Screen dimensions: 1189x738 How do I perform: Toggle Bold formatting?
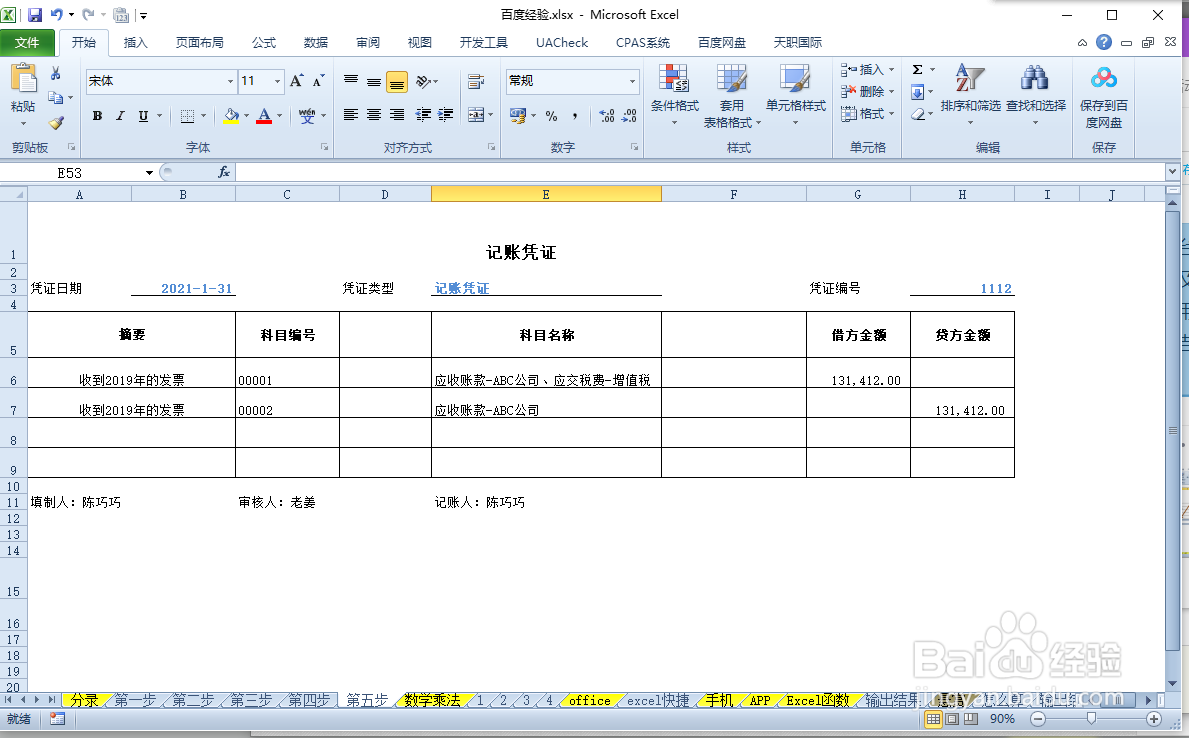[97, 116]
